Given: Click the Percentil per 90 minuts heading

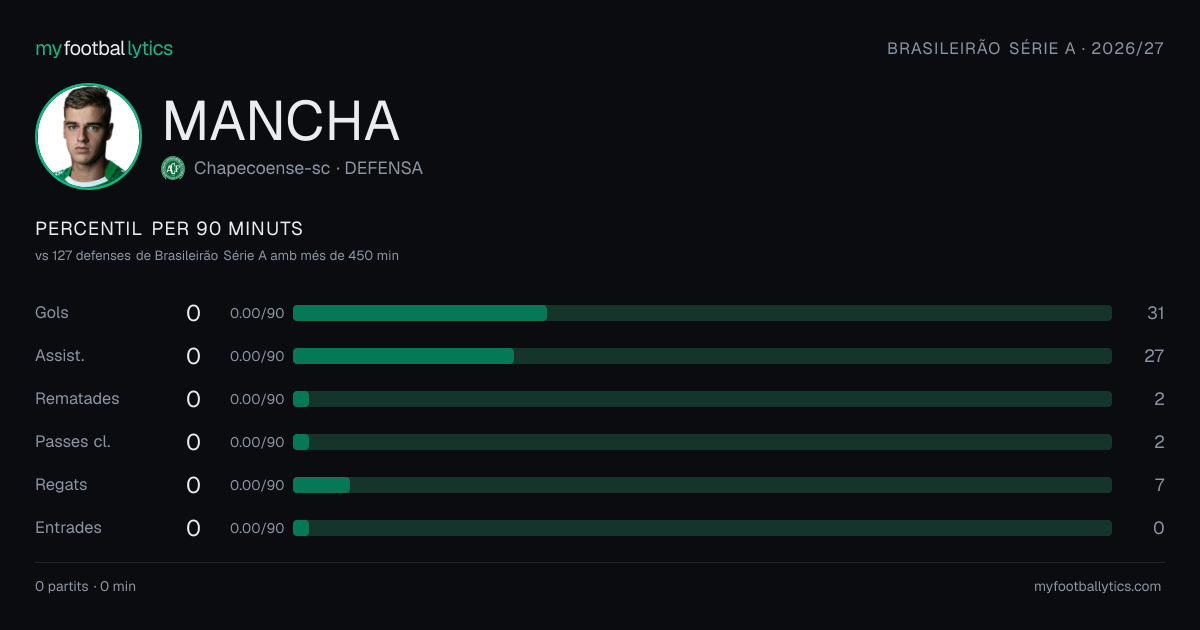Looking at the screenshot, I should 169,229.
